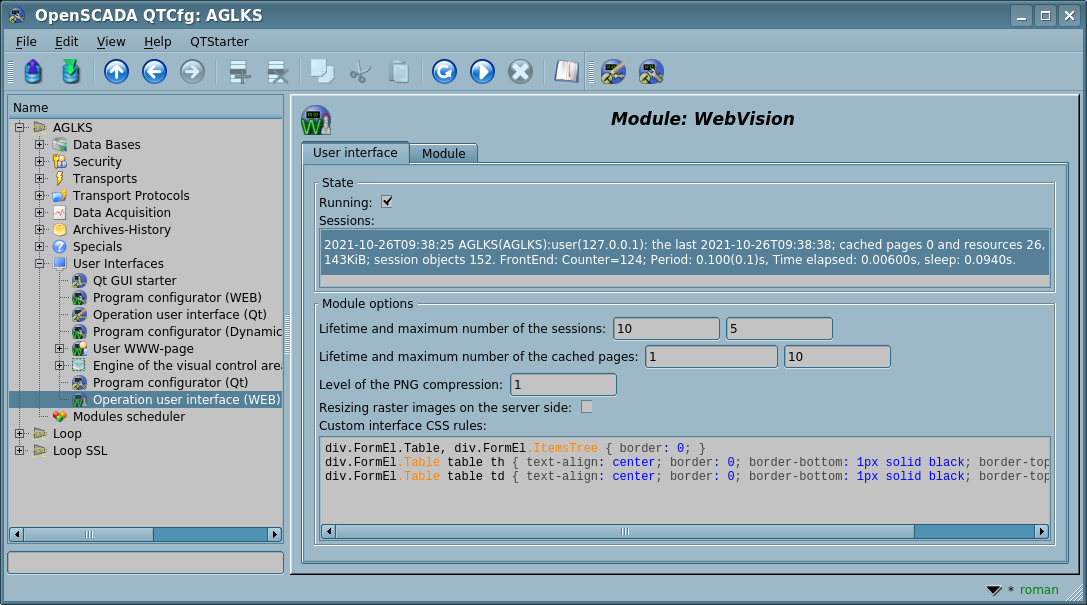Viewport: 1087px width, 605px height.
Task: Expand the Loop SSL tree node
Action: pyautogui.click(x=20, y=451)
